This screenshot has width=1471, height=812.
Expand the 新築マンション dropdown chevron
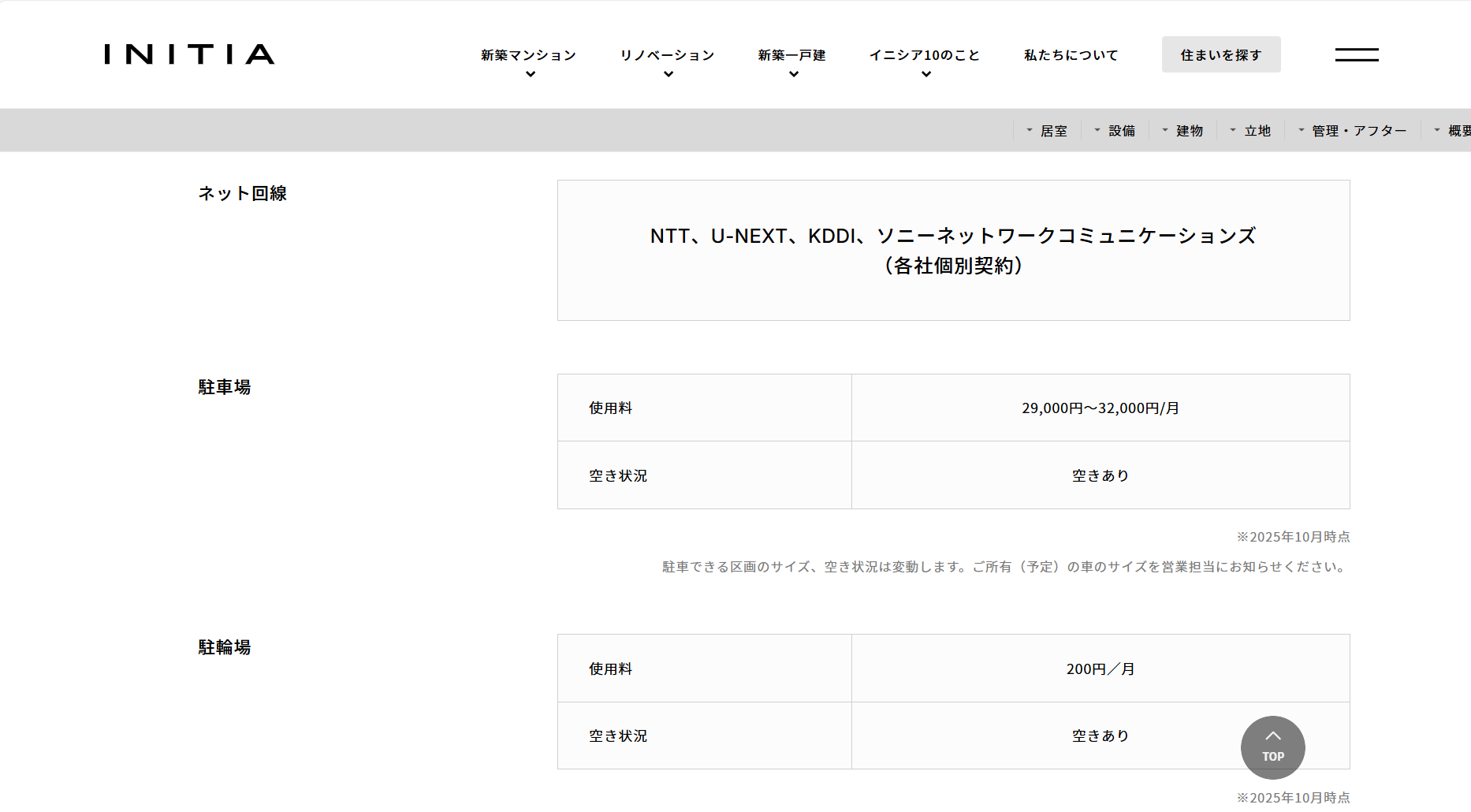tap(531, 75)
